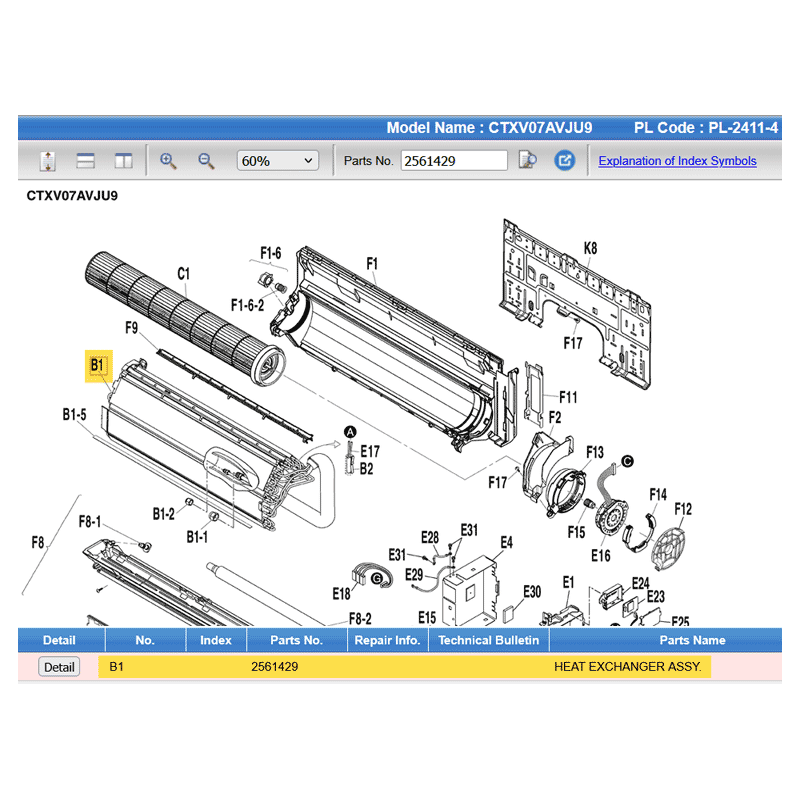Click the C1 fan rotor label
This screenshot has width=800, height=800.
pyautogui.click(x=184, y=273)
